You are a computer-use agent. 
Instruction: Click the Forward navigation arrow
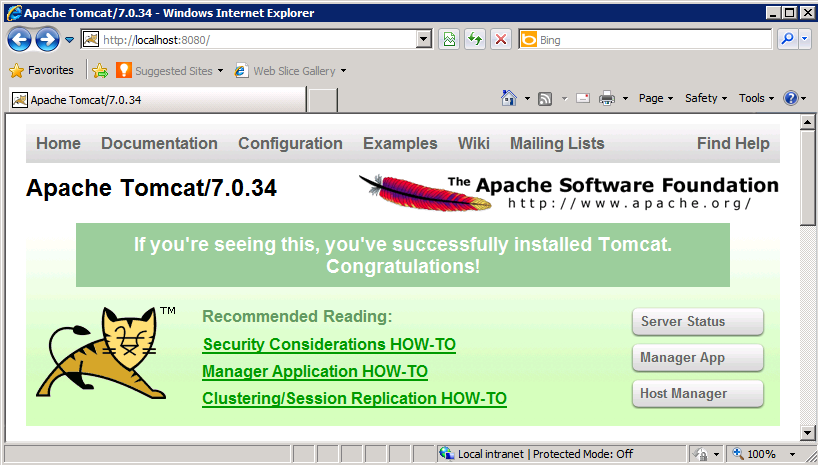click(46, 40)
